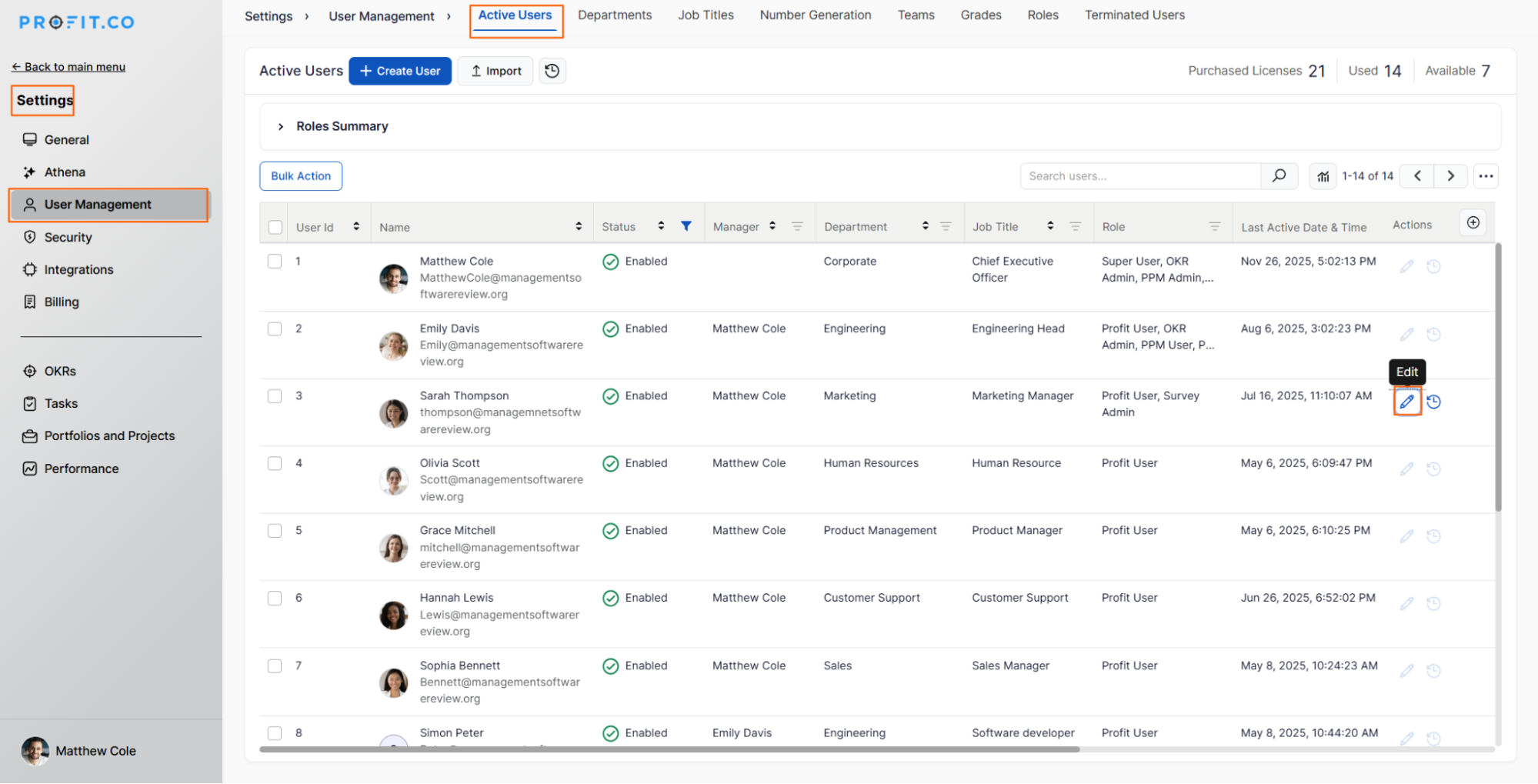Go to next page arrow
The height and width of the screenshot is (784, 1538).
tap(1450, 176)
